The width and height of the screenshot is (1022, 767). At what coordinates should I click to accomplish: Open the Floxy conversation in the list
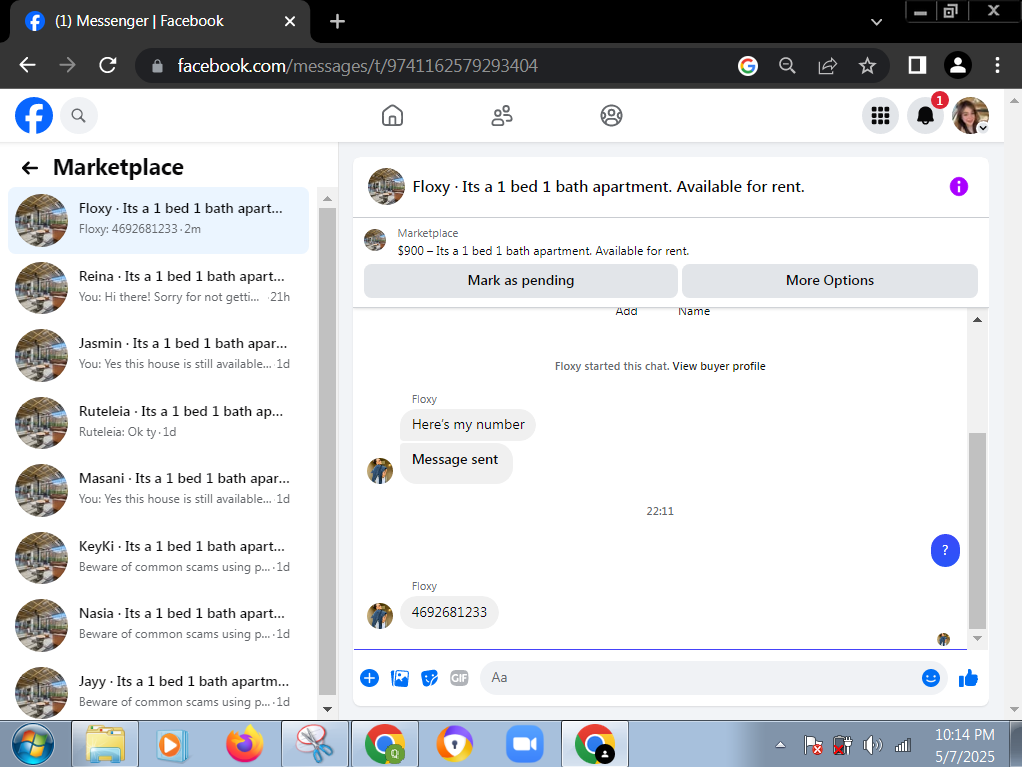[x=158, y=220]
